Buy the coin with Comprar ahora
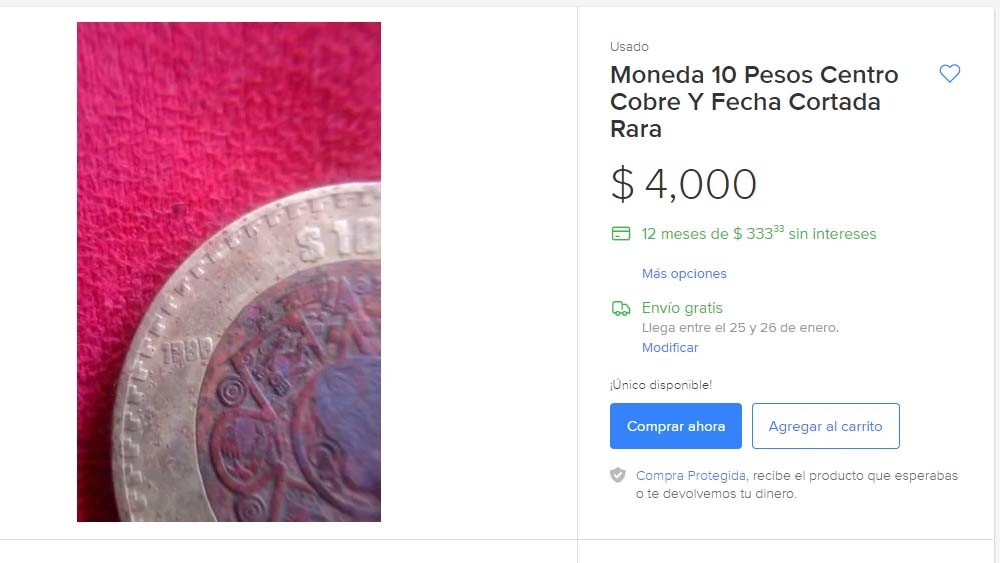 675,426
